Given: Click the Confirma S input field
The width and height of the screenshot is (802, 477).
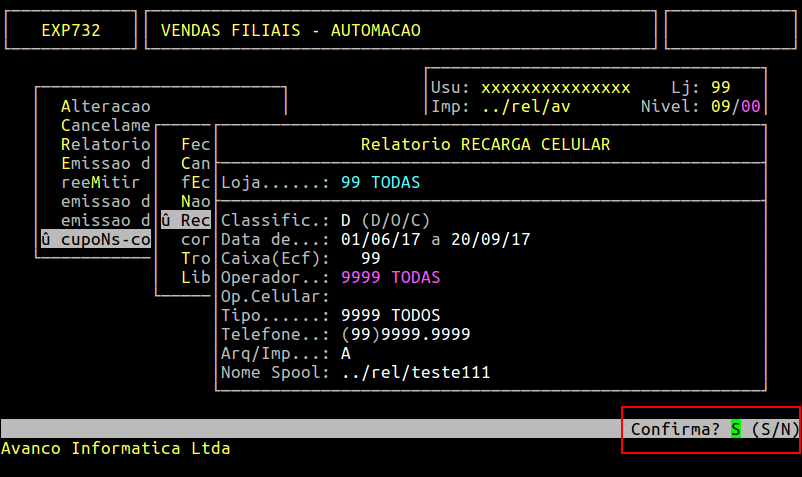Looking at the screenshot, I should tap(736, 429).
